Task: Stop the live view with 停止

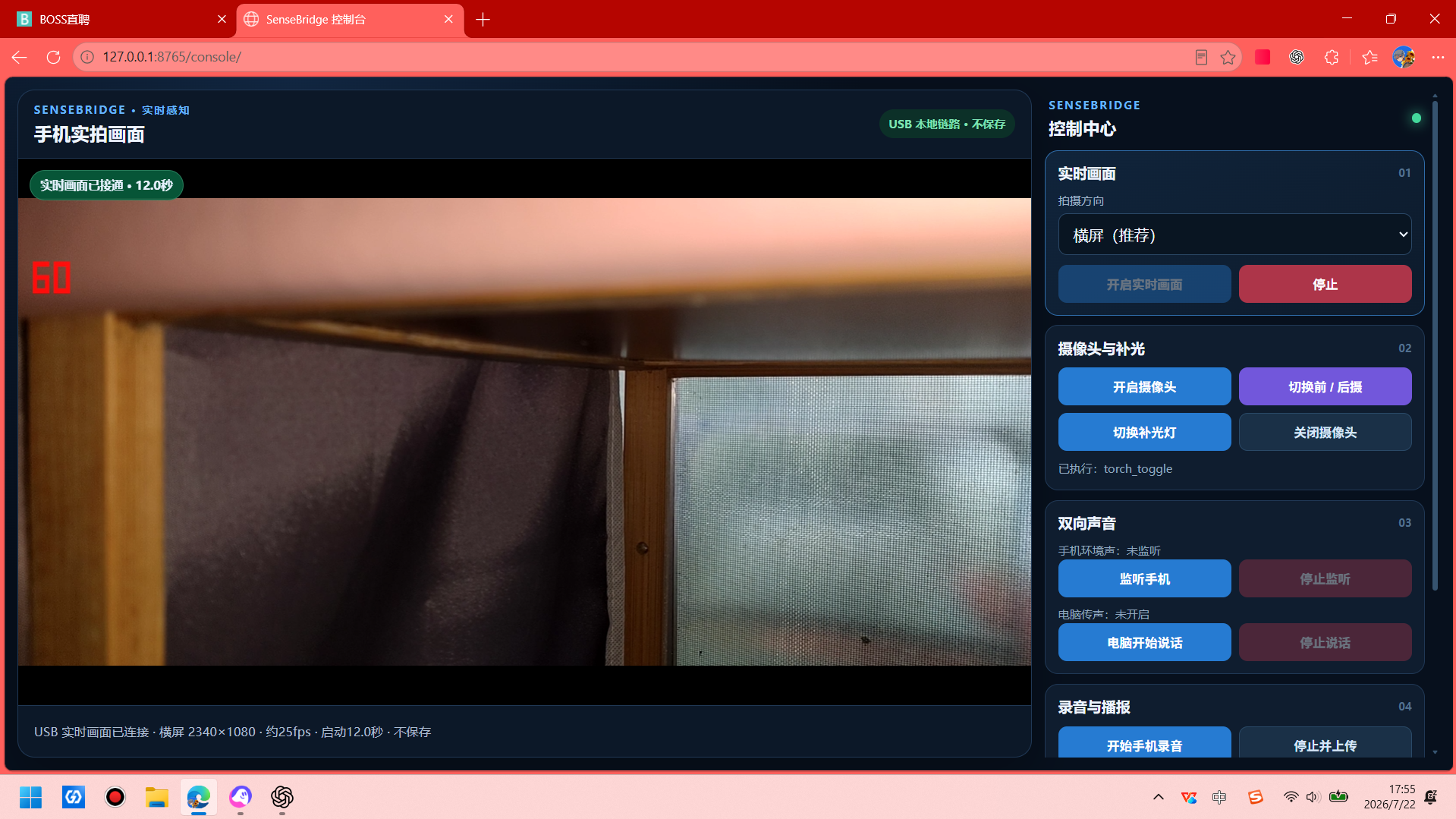Action: click(1325, 284)
